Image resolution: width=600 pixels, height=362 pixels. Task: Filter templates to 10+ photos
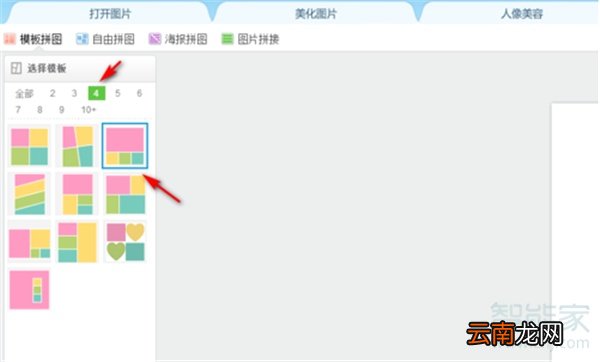click(x=88, y=110)
